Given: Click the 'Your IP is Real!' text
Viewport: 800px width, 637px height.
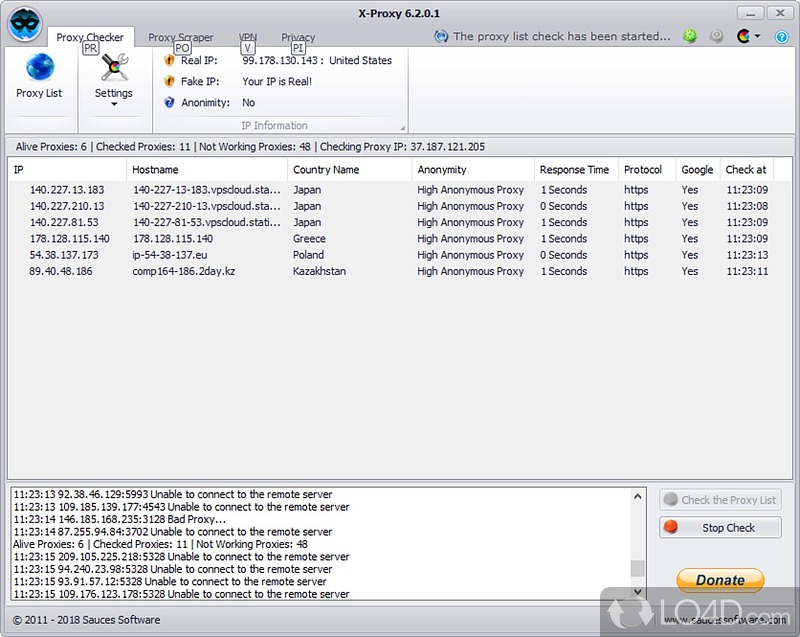Looking at the screenshot, I should [x=277, y=82].
